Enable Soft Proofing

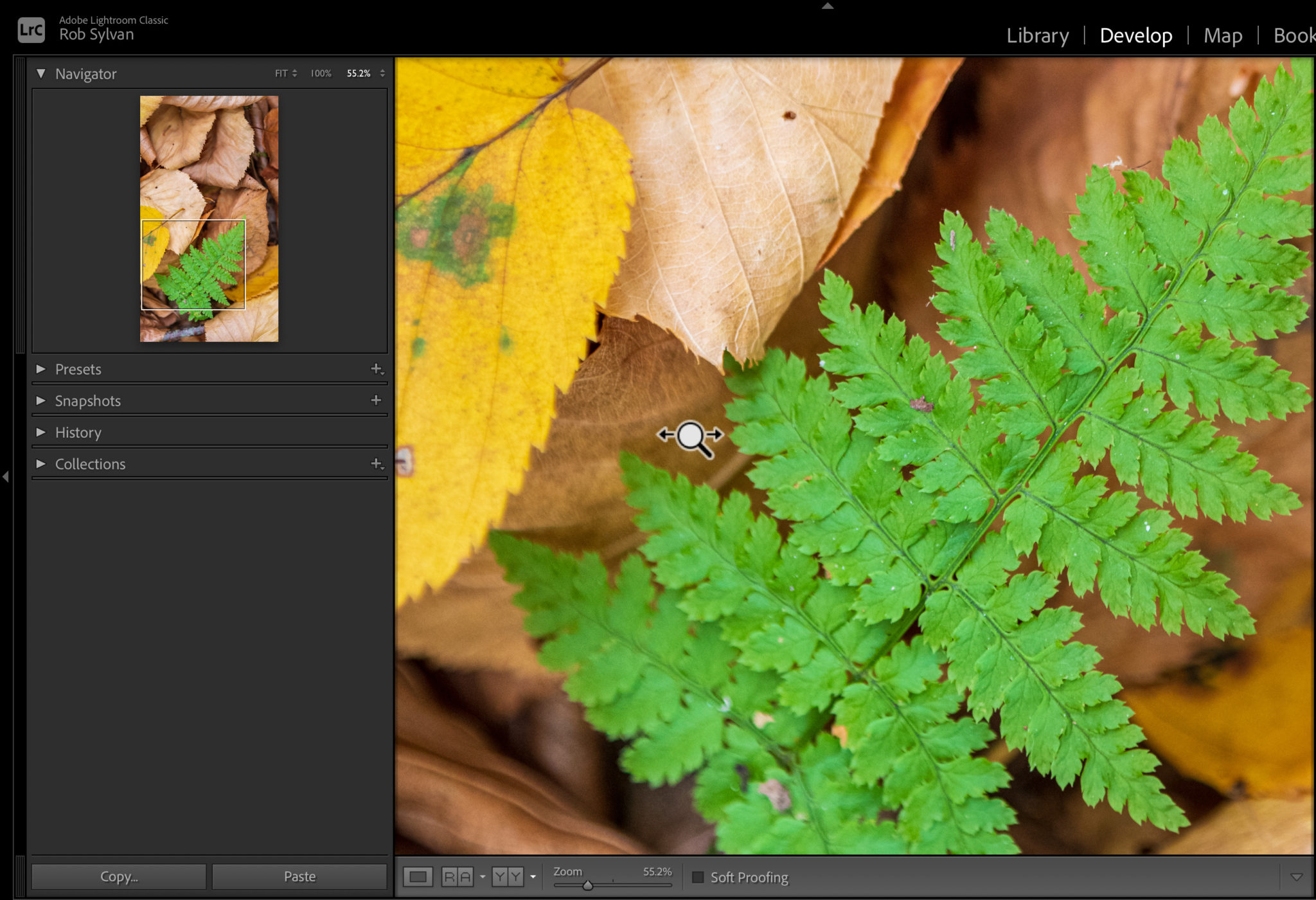click(x=698, y=876)
